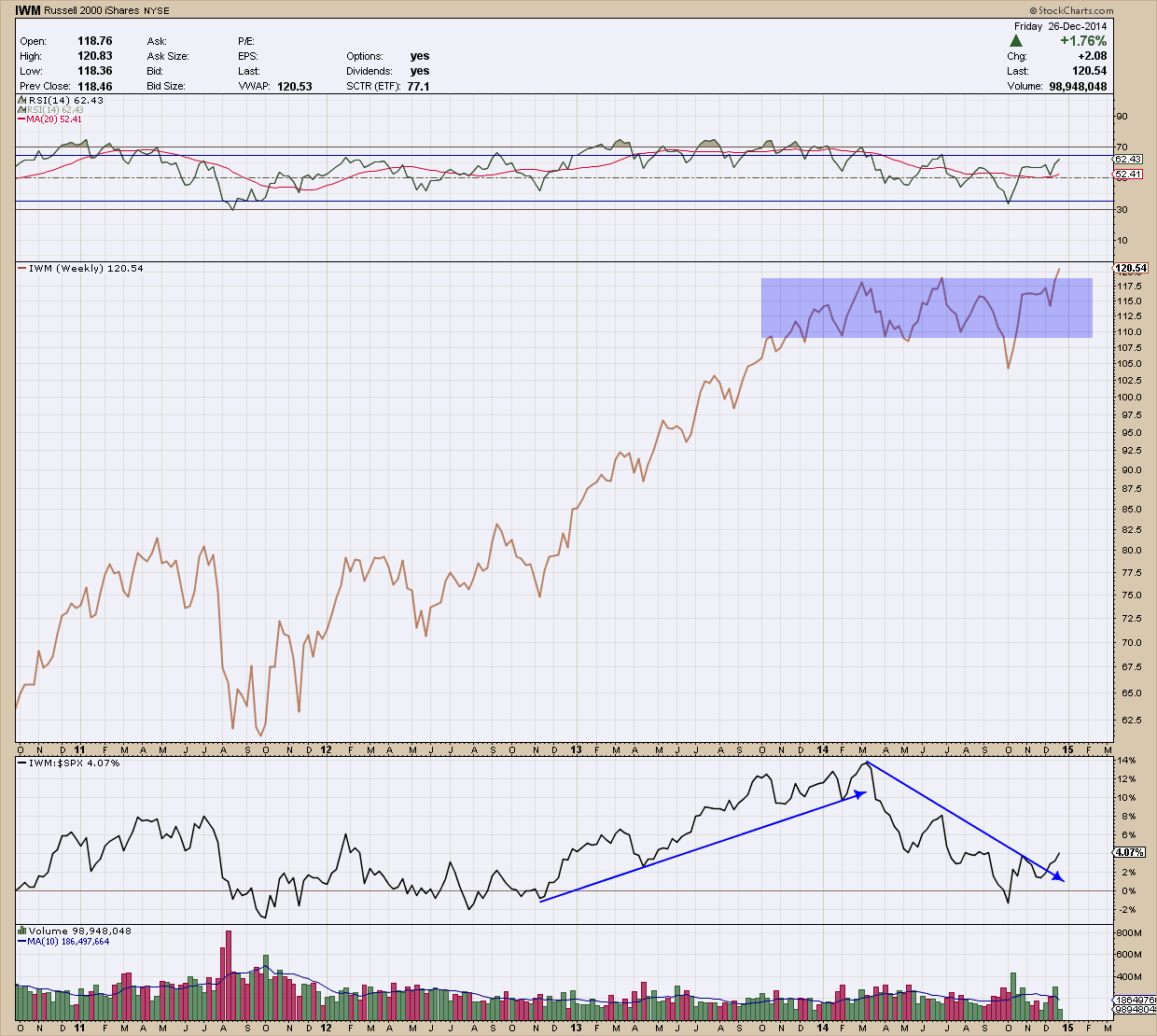Click the '14' year label under price chart
Image resolution: width=1157 pixels, height=1036 pixels.
coord(822,750)
